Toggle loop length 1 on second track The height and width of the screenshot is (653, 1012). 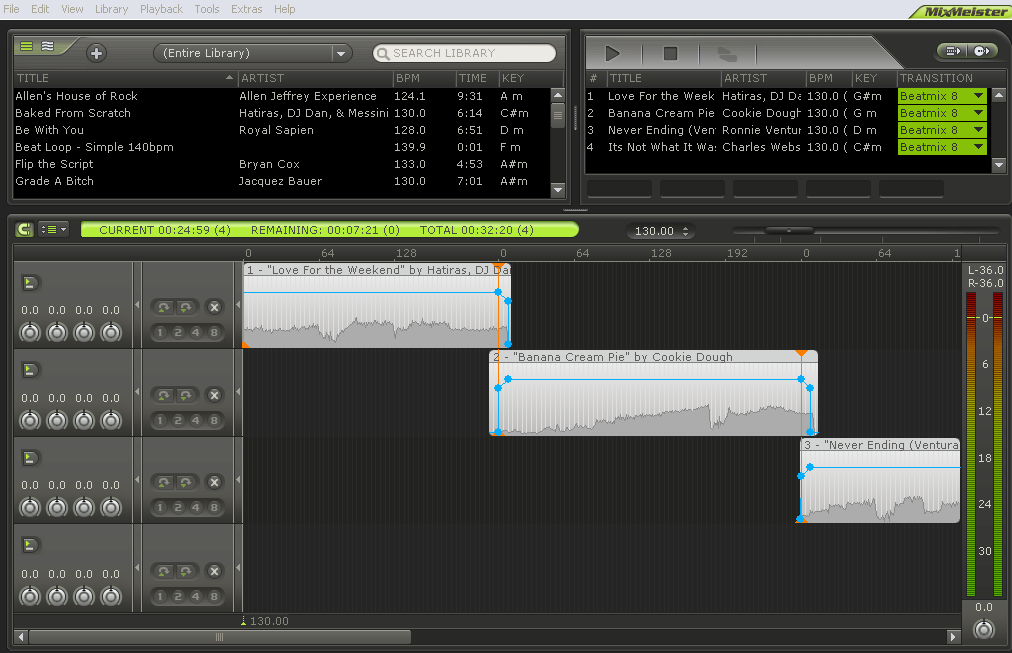[x=160, y=421]
